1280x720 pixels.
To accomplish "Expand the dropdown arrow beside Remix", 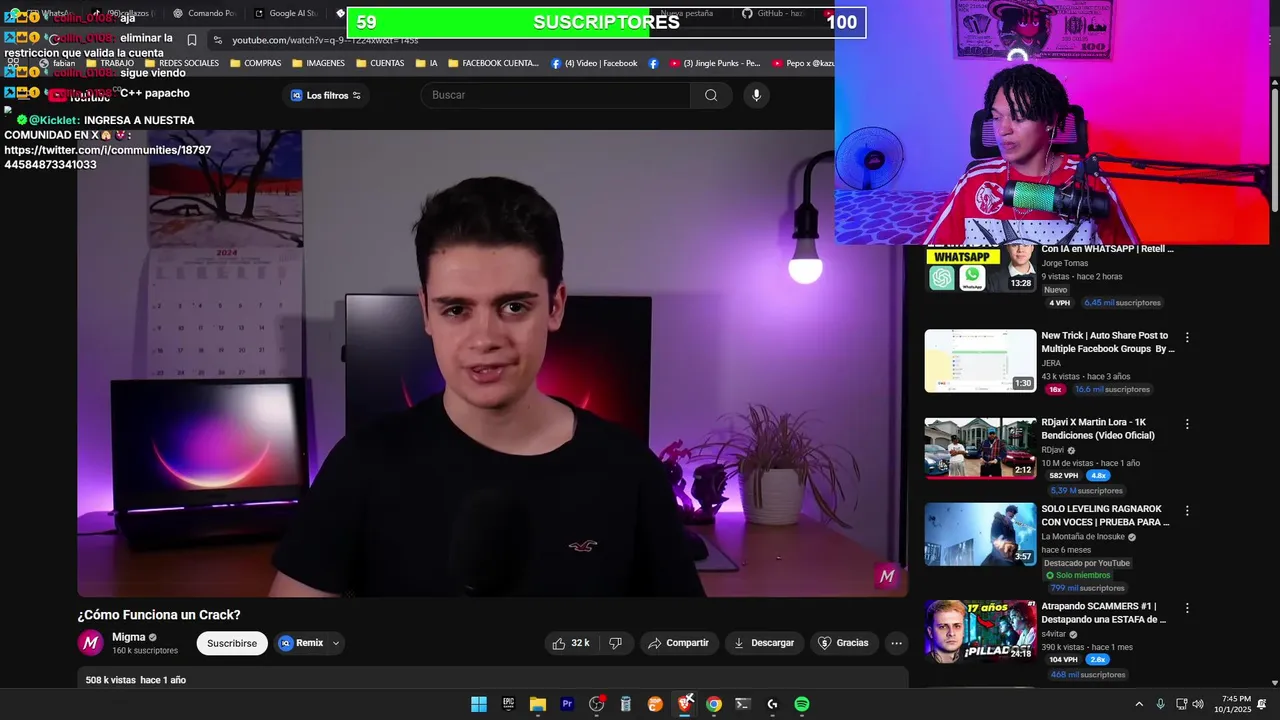I will point(336,643).
